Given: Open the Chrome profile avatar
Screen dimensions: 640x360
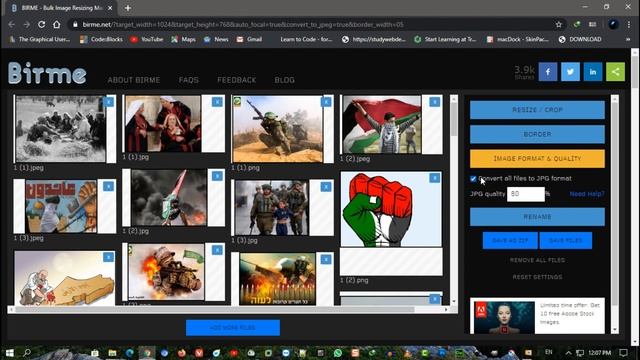Looking at the screenshot, I should (x=613, y=24).
